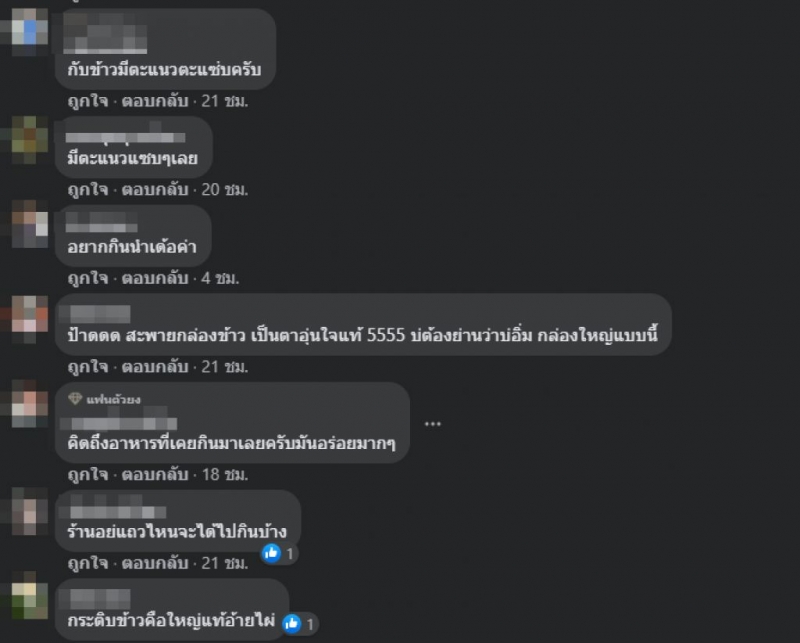Screen dimensions: 800x643
Task: Open three-dots menu beside คิดถึงอาหาร comment
Action: (432, 424)
